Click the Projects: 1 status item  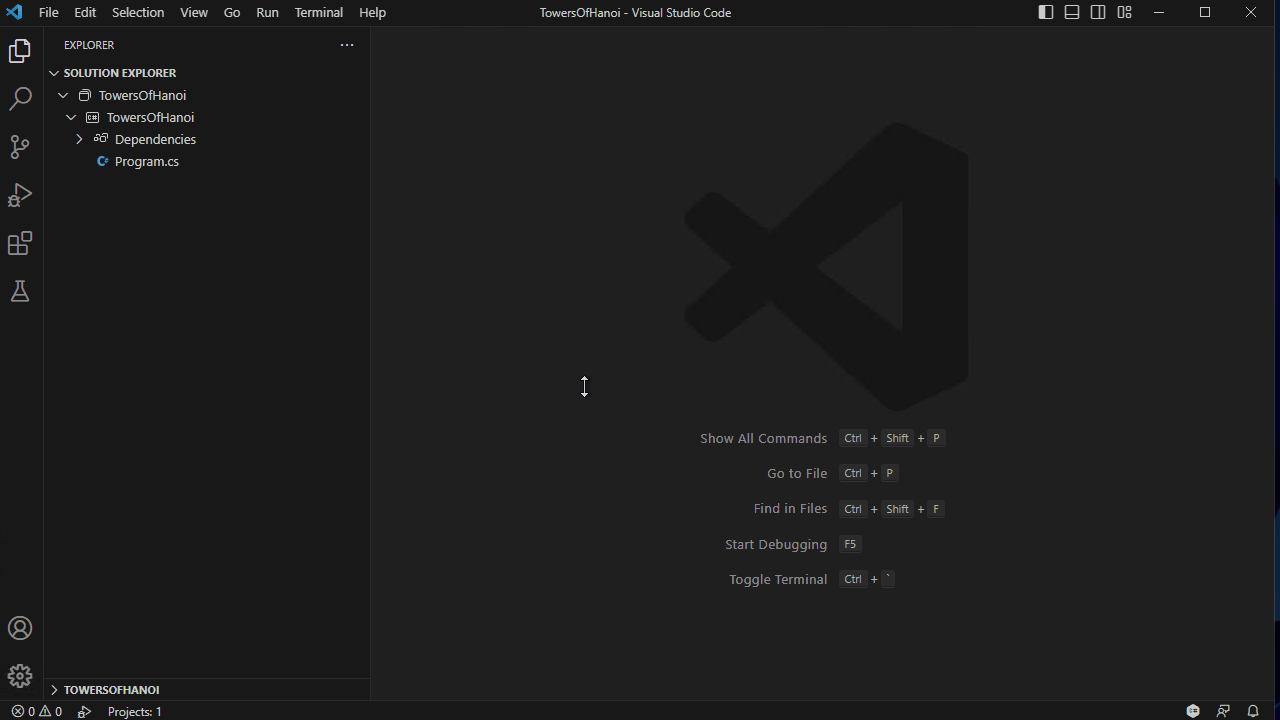tap(134, 711)
